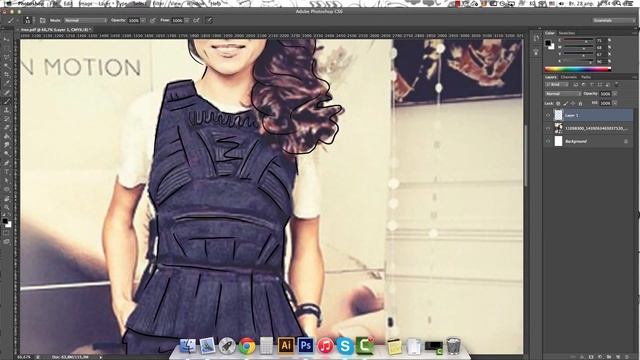Open the foreground color swatch in tools panel

click(5, 221)
